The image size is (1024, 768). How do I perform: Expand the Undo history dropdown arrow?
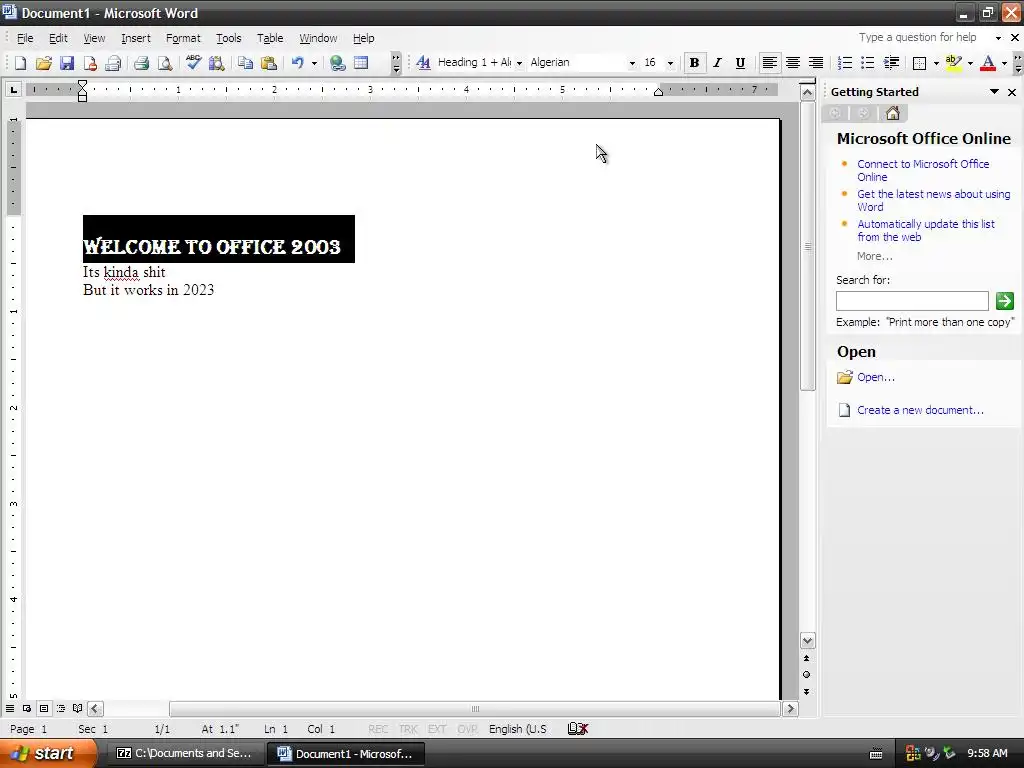(314, 63)
